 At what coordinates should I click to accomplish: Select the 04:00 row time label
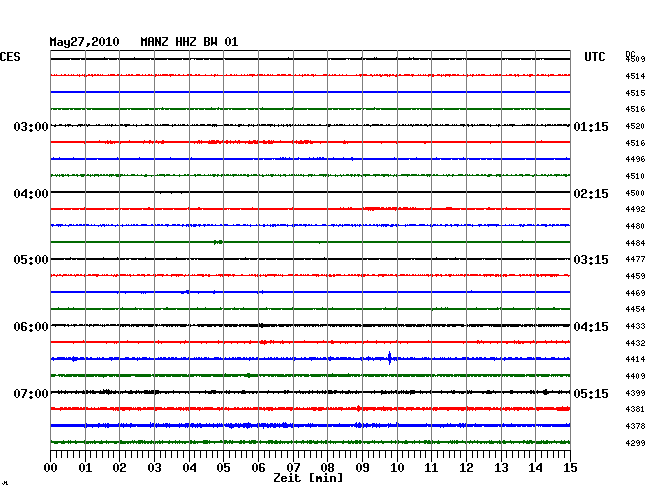[x=30, y=193]
